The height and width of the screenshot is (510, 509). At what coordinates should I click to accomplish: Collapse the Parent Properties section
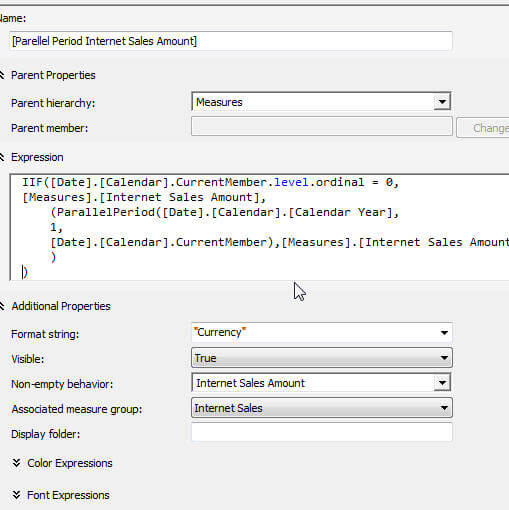pos(2,75)
